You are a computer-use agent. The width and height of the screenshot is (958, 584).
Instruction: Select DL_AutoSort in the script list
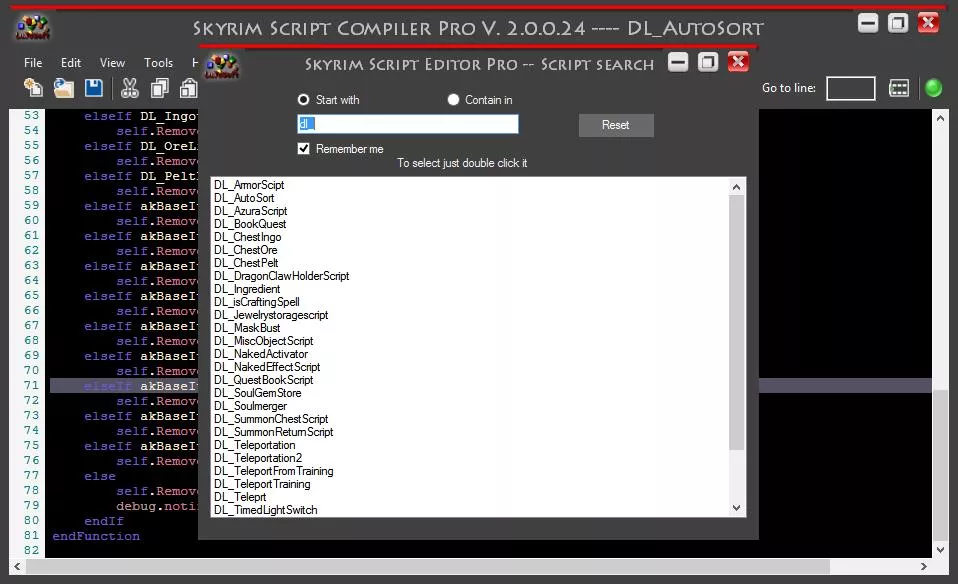tap(244, 198)
